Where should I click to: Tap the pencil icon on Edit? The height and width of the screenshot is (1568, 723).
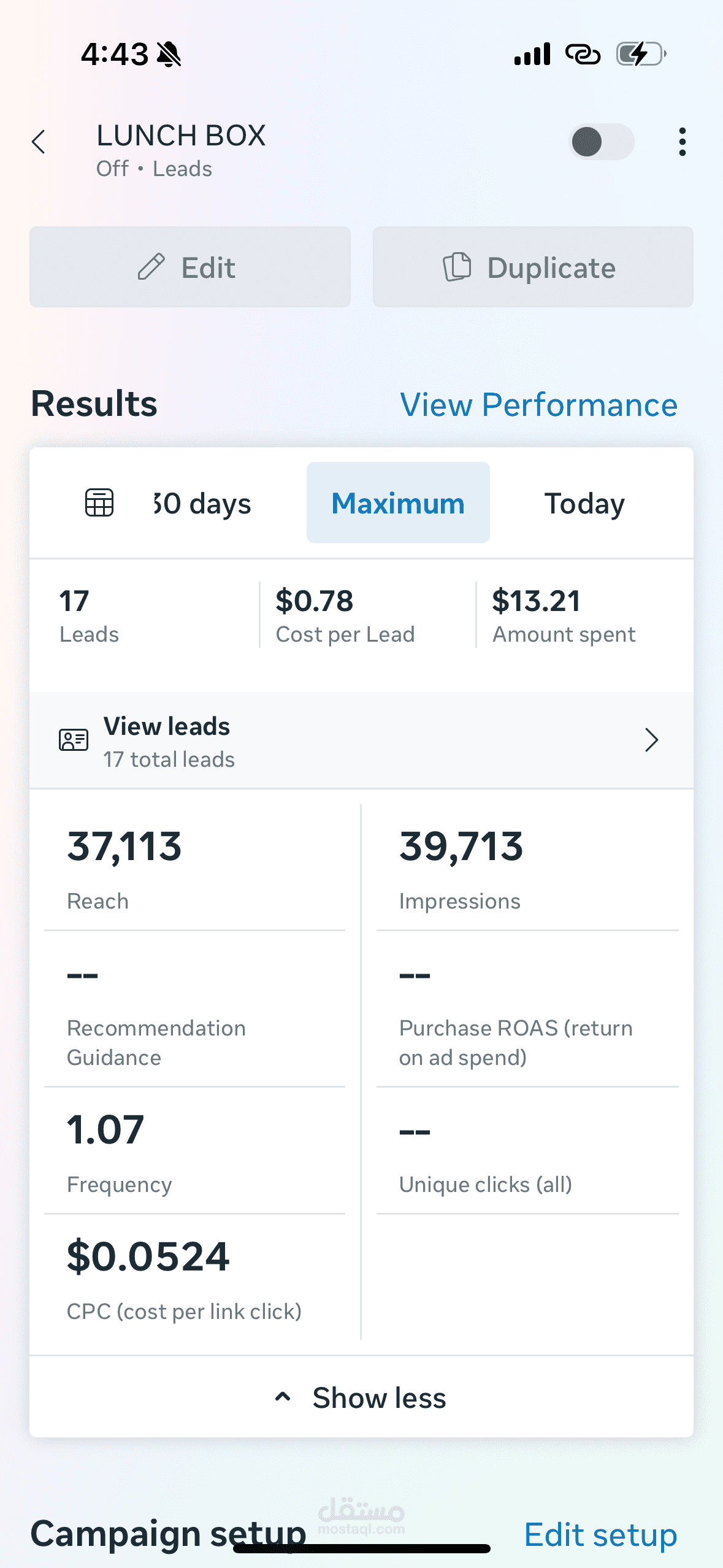151,267
